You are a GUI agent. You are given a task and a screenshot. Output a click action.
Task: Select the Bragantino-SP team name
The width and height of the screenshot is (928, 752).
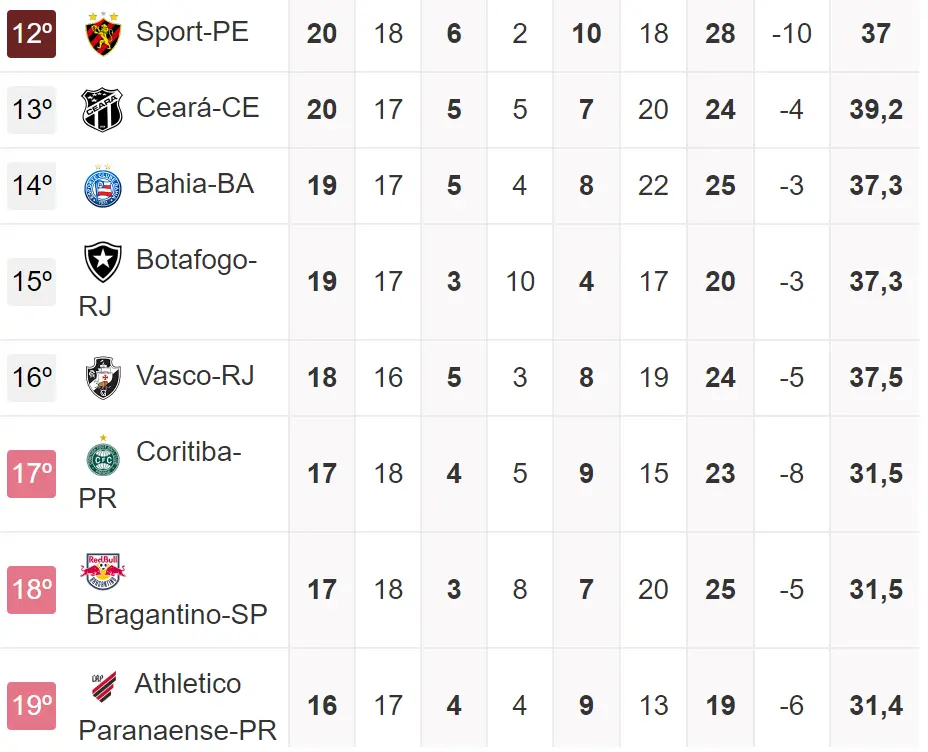click(177, 614)
